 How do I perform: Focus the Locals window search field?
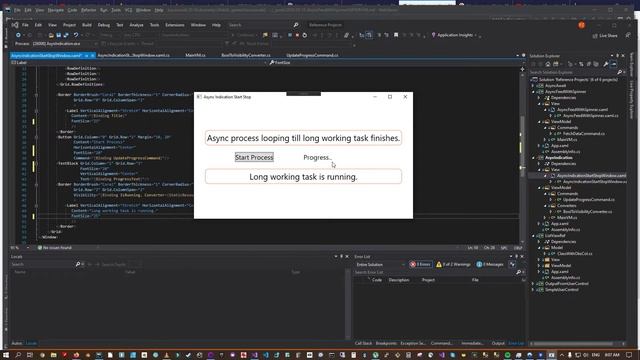[43, 264]
